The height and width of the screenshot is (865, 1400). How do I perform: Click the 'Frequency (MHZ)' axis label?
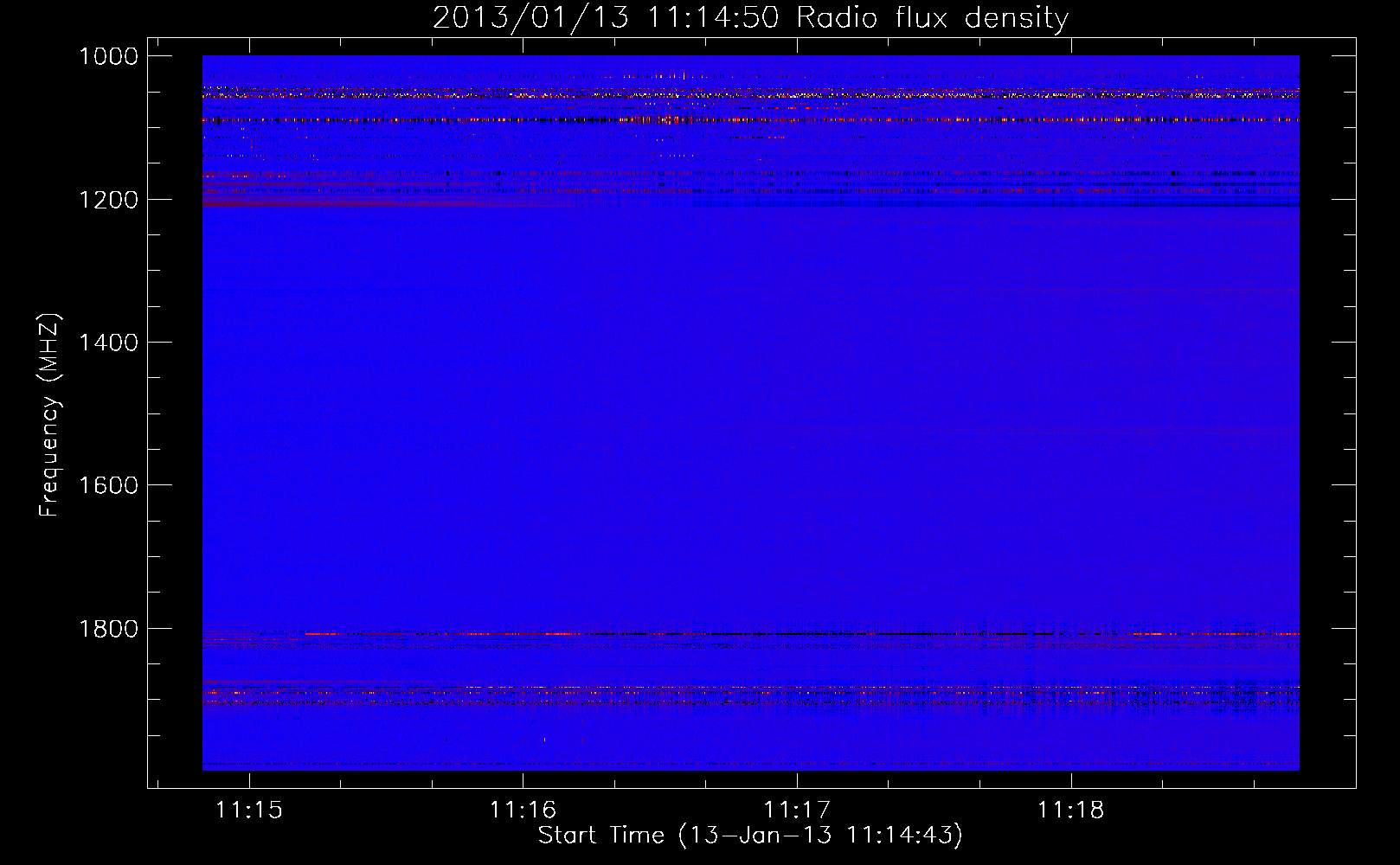[x=50, y=416]
